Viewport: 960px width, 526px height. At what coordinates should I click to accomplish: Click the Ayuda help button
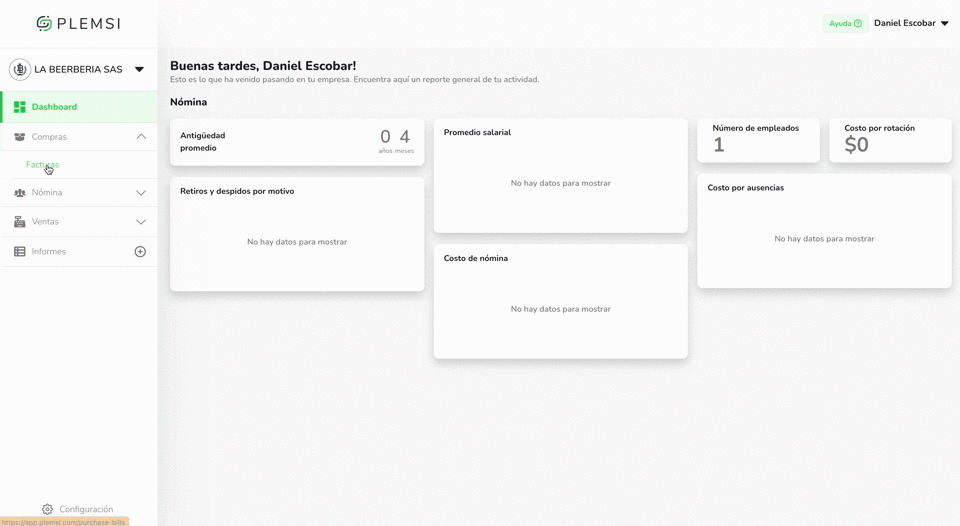(x=845, y=23)
